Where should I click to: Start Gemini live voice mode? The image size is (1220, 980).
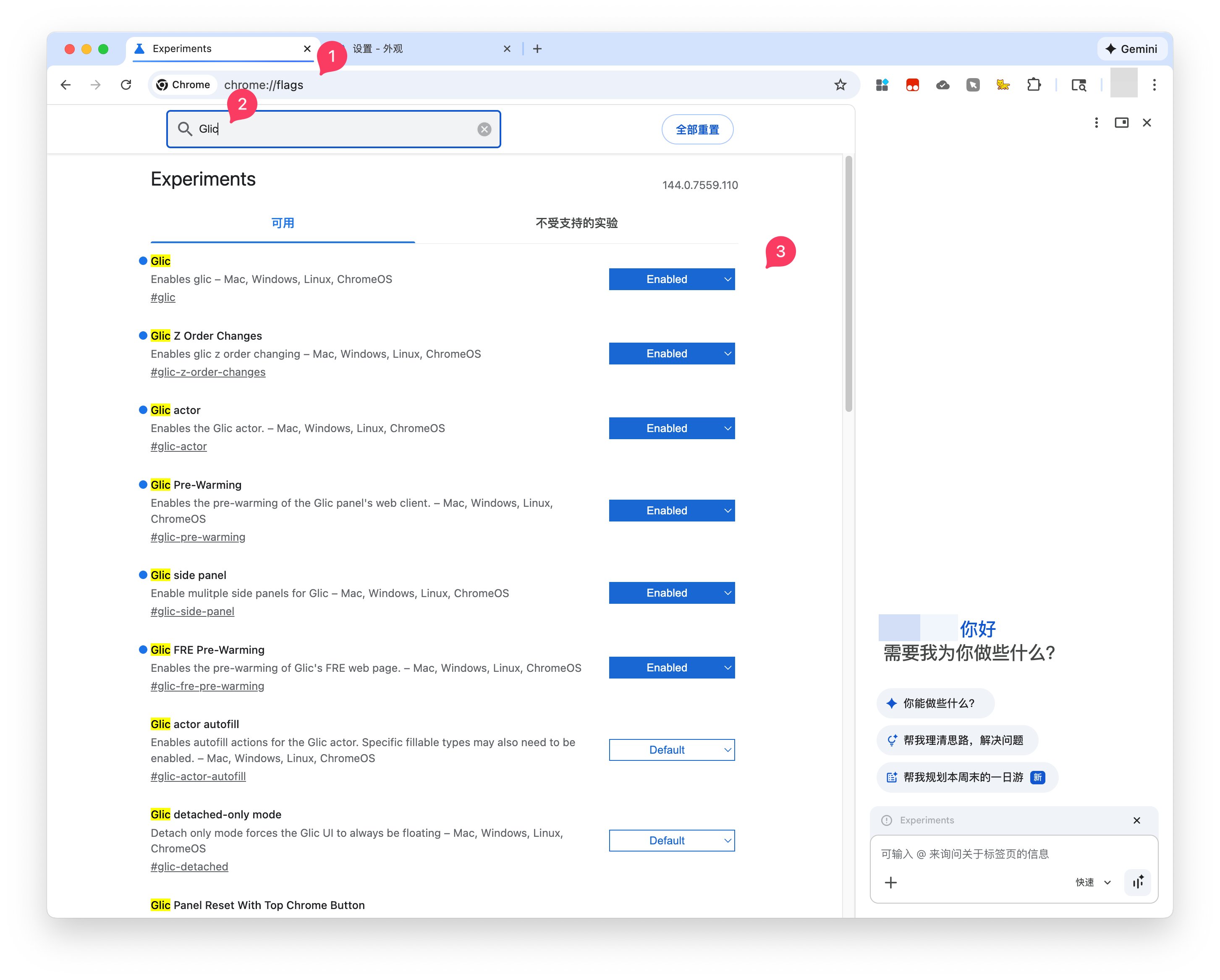click(x=1138, y=883)
